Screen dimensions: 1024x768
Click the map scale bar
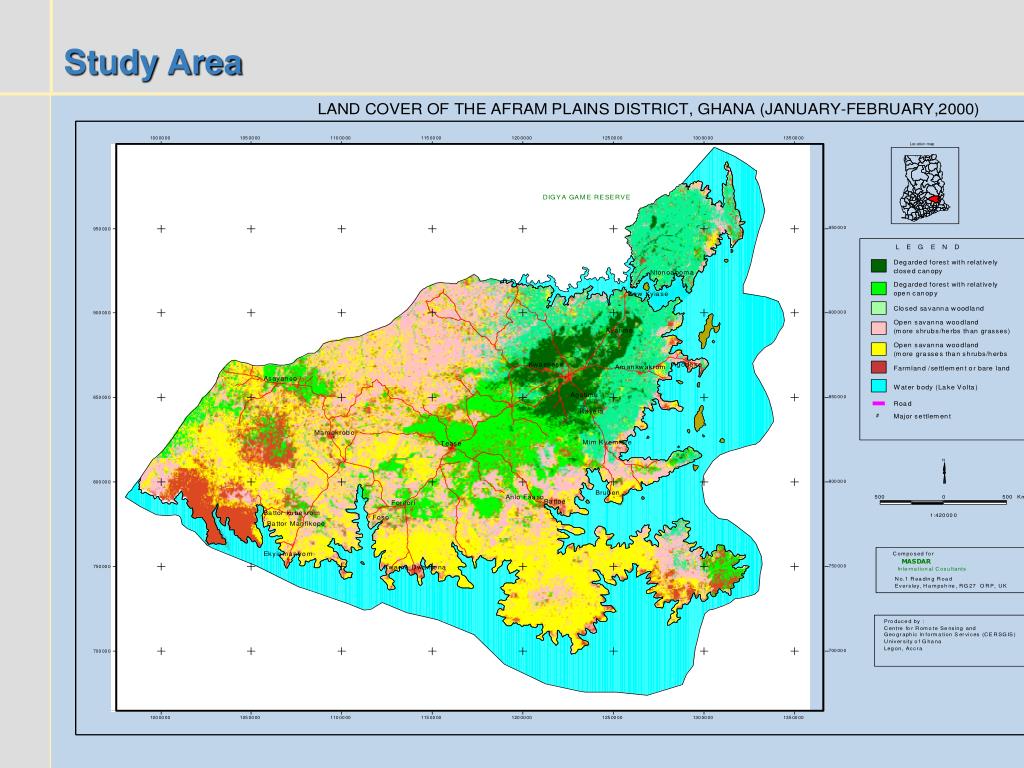point(944,502)
